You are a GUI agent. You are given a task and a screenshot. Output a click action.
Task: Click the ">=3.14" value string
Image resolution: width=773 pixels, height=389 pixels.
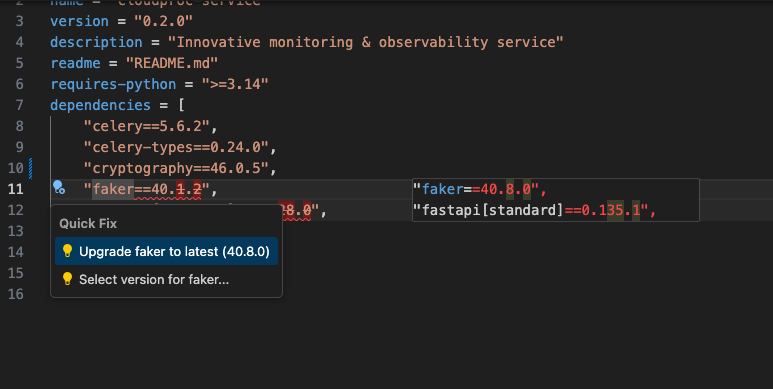[235, 84]
